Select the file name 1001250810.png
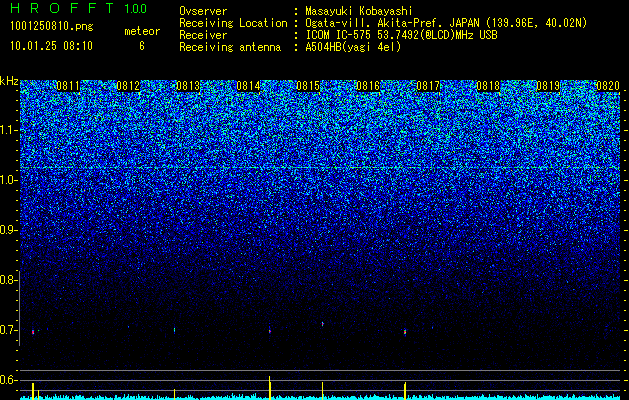The width and height of the screenshot is (629, 400). tap(52, 27)
